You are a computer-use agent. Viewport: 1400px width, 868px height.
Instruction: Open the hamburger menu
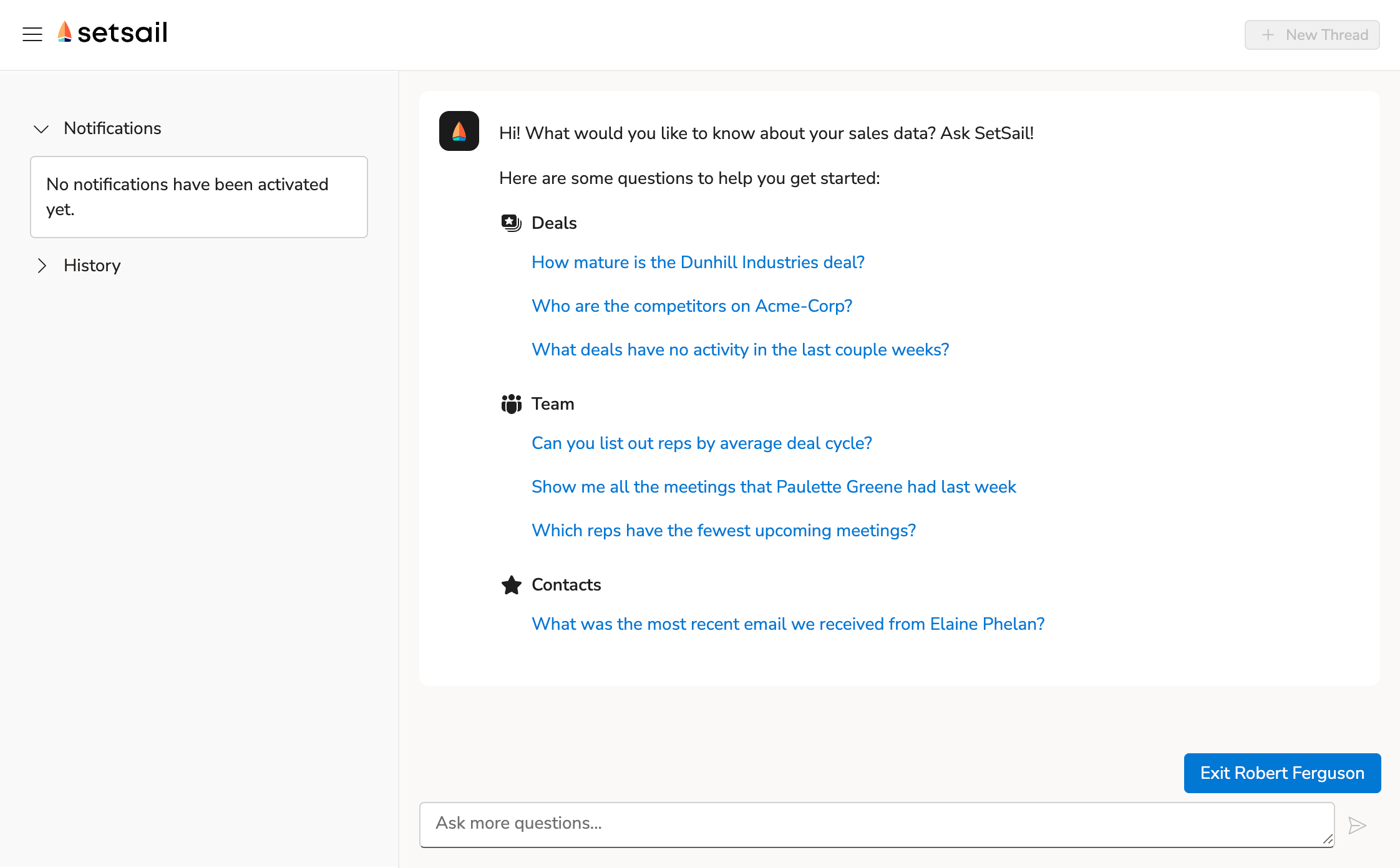click(32, 34)
